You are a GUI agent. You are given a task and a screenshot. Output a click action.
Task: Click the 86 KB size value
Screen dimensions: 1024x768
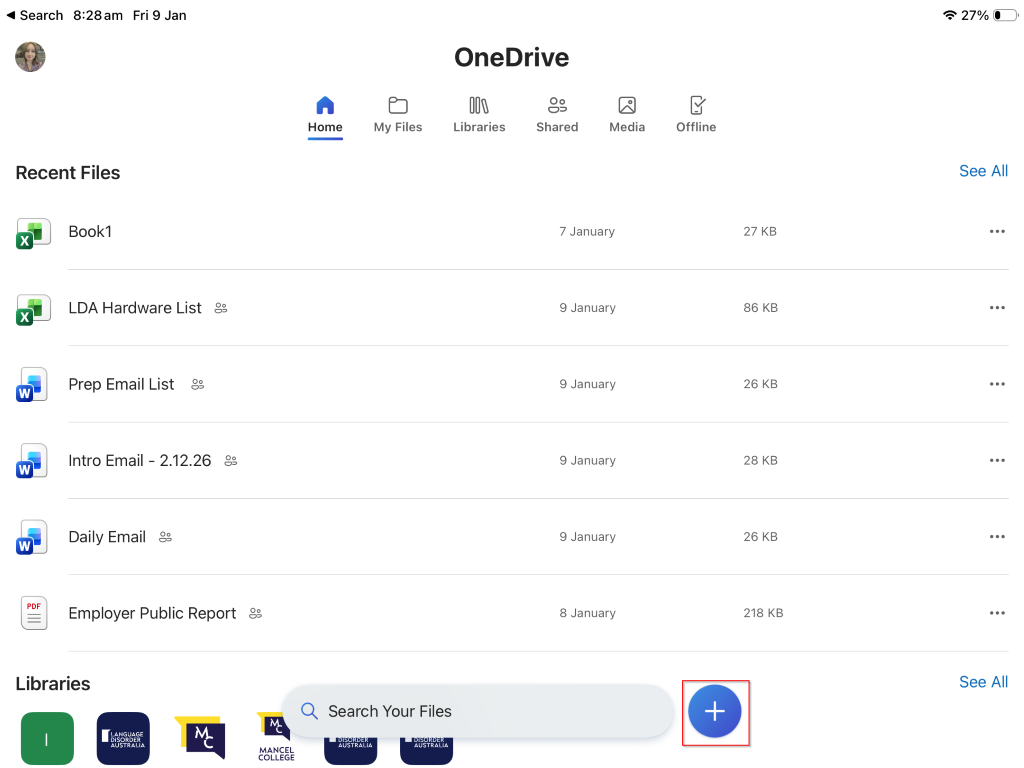click(x=760, y=308)
